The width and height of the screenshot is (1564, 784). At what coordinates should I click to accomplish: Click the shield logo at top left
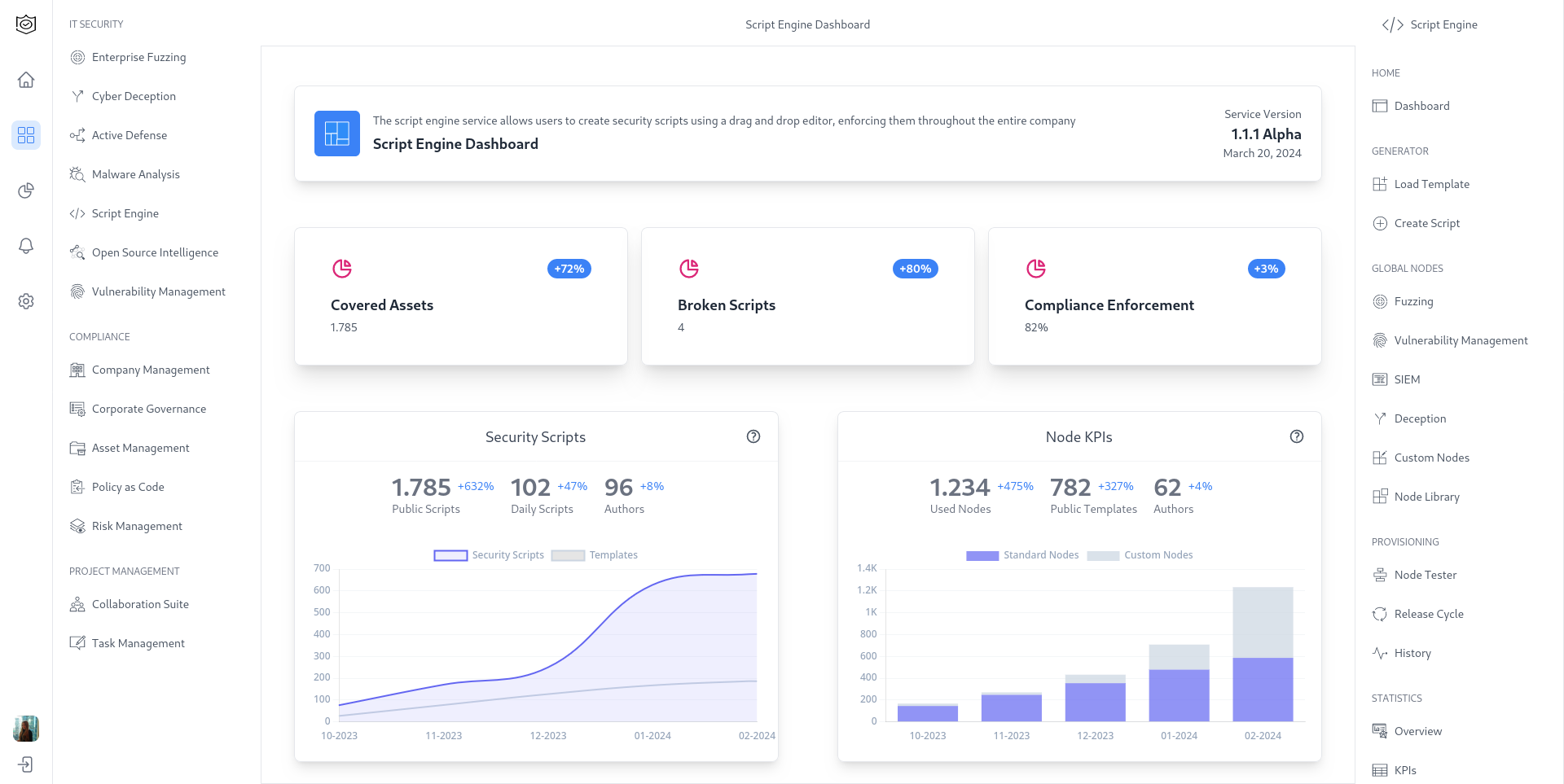click(26, 24)
